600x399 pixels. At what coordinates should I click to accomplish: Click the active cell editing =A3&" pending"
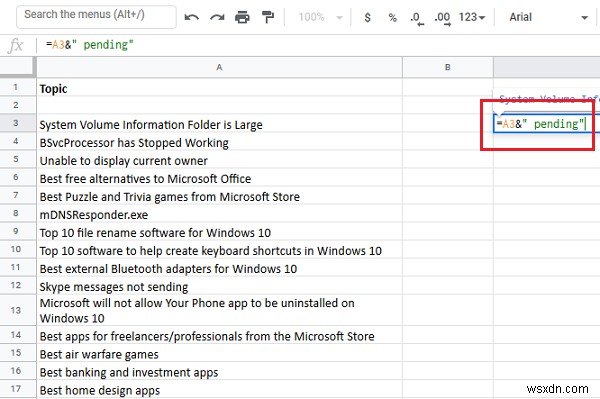[546, 123]
